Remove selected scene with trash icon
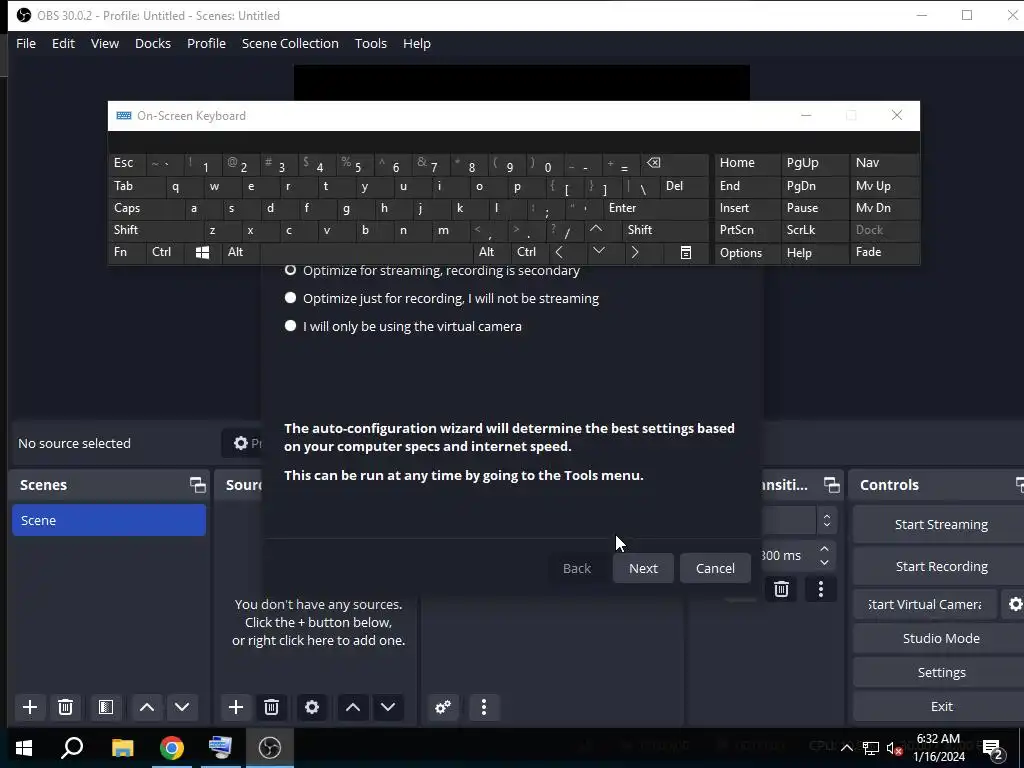This screenshot has width=1024, height=768. coord(65,707)
